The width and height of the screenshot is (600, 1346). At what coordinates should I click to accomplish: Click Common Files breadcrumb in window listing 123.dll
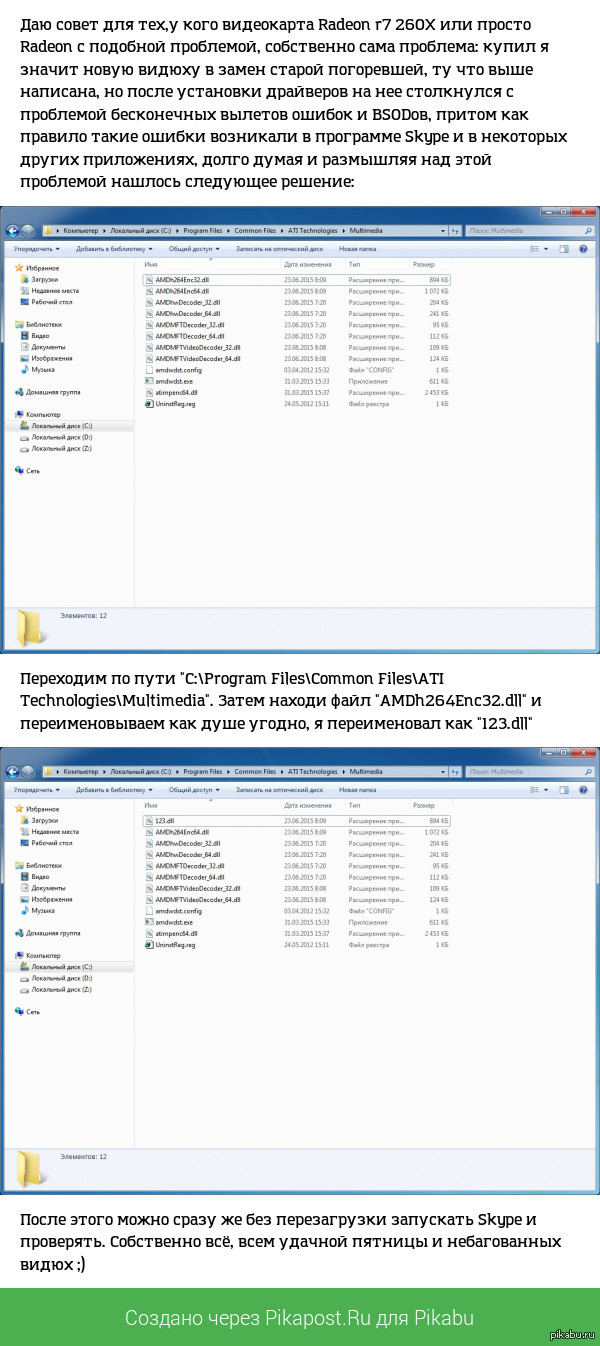click(255, 772)
